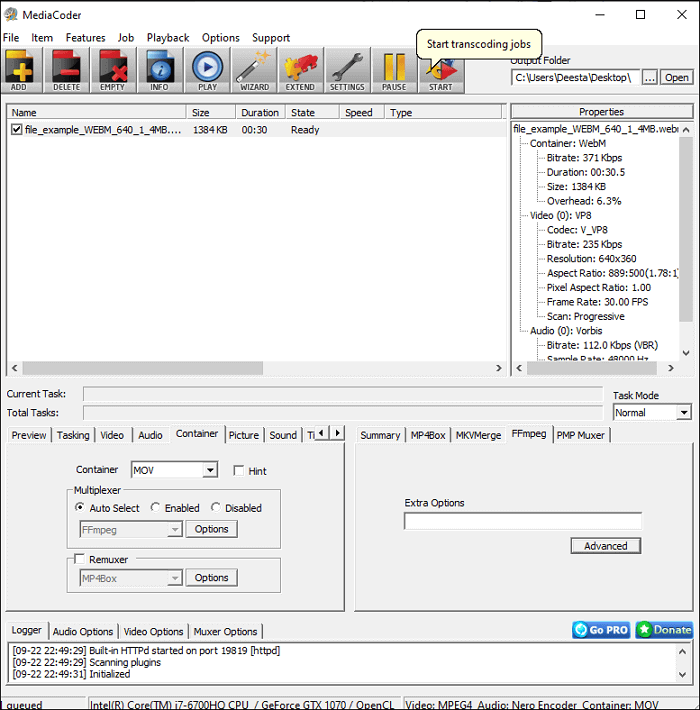Click the Advanced button
This screenshot has height=710, width=700.
point(605,546)
